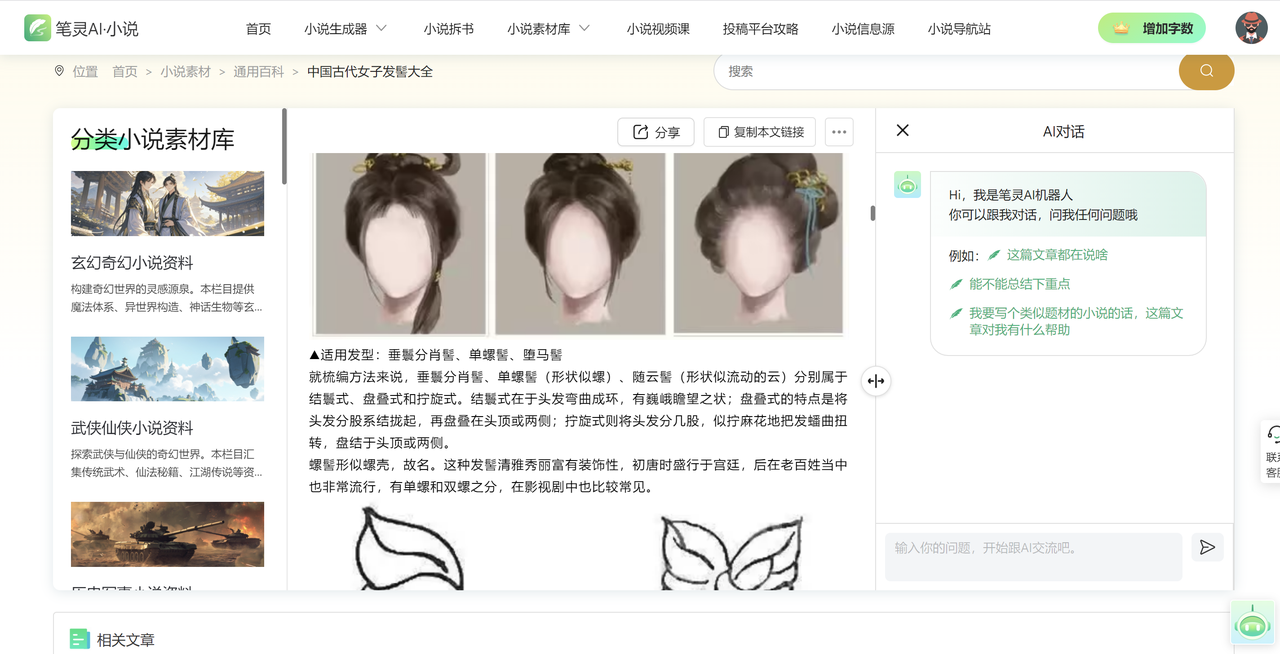
Task: Go to 小说视频课
Action: pos(658,29)
